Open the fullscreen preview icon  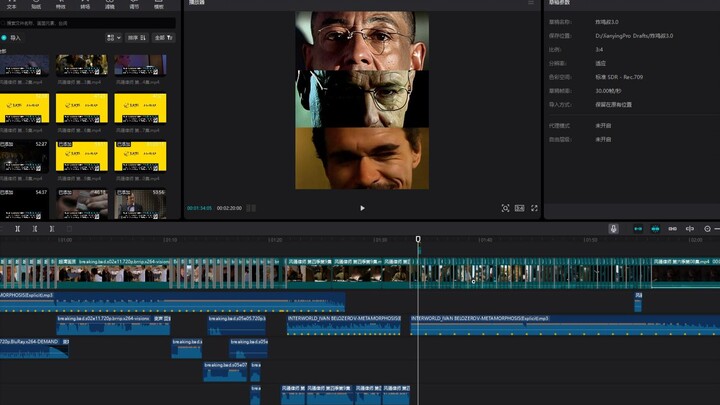[535, 208]
